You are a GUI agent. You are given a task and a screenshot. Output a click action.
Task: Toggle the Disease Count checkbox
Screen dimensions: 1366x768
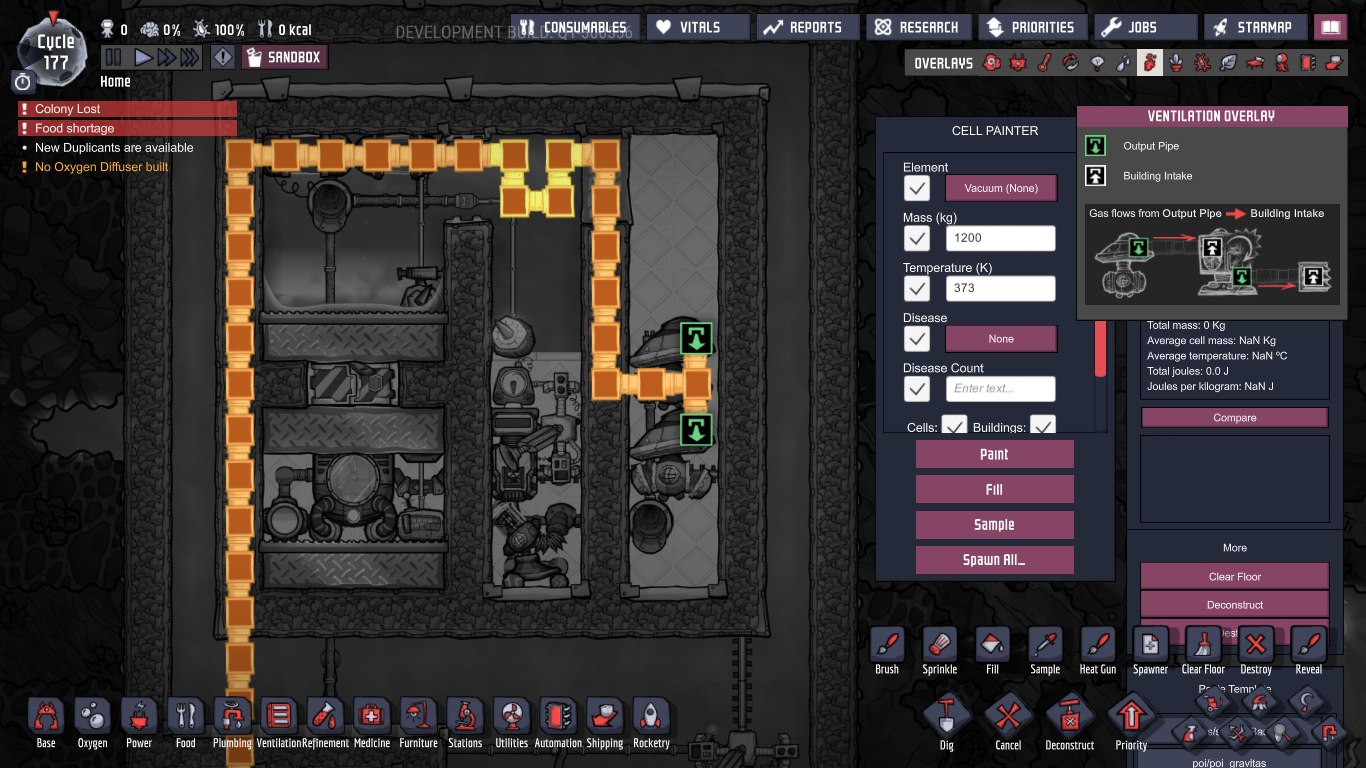coord(917,388)
